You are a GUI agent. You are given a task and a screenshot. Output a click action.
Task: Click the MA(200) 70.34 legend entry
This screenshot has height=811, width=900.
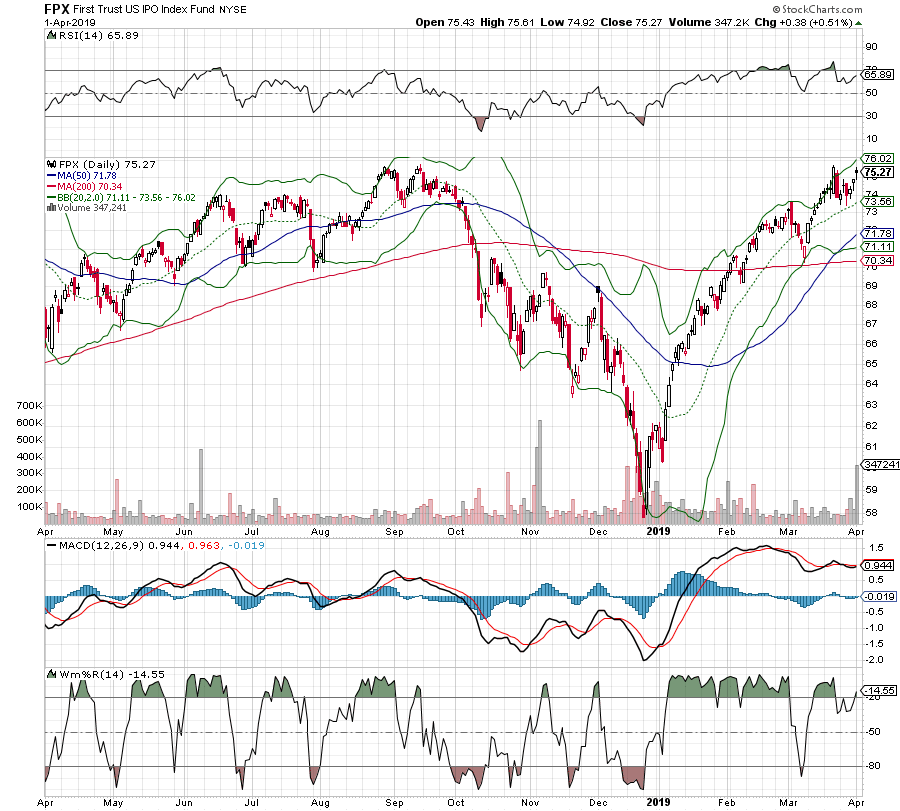click(90, 187)
